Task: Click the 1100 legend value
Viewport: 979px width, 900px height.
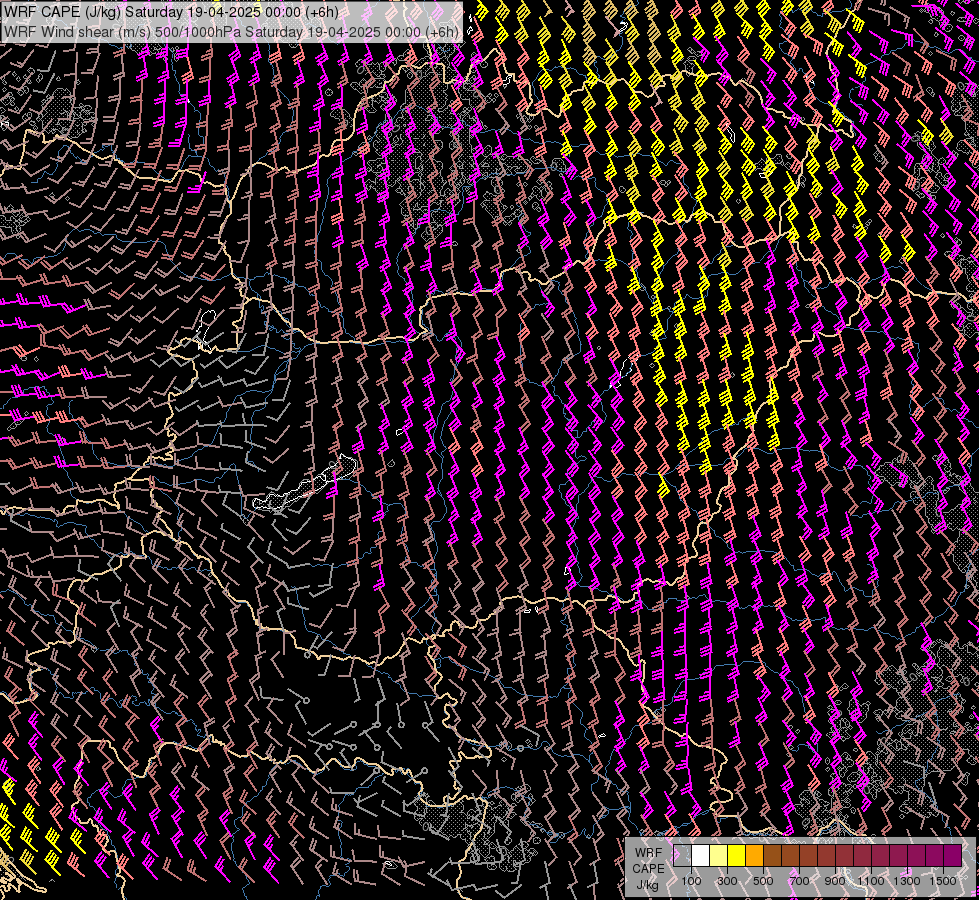Action: click(x=870, y=881)
